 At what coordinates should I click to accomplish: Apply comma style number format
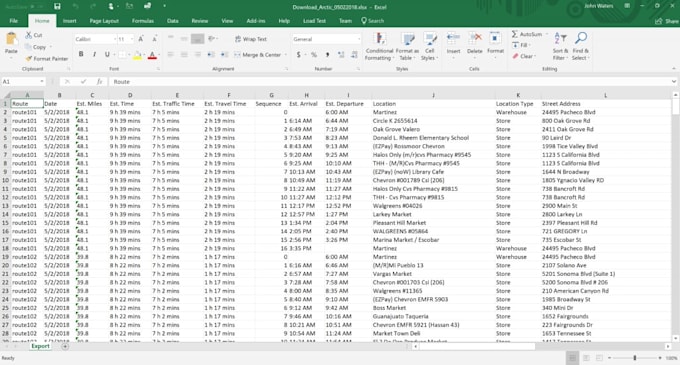(x=327, y=55)
